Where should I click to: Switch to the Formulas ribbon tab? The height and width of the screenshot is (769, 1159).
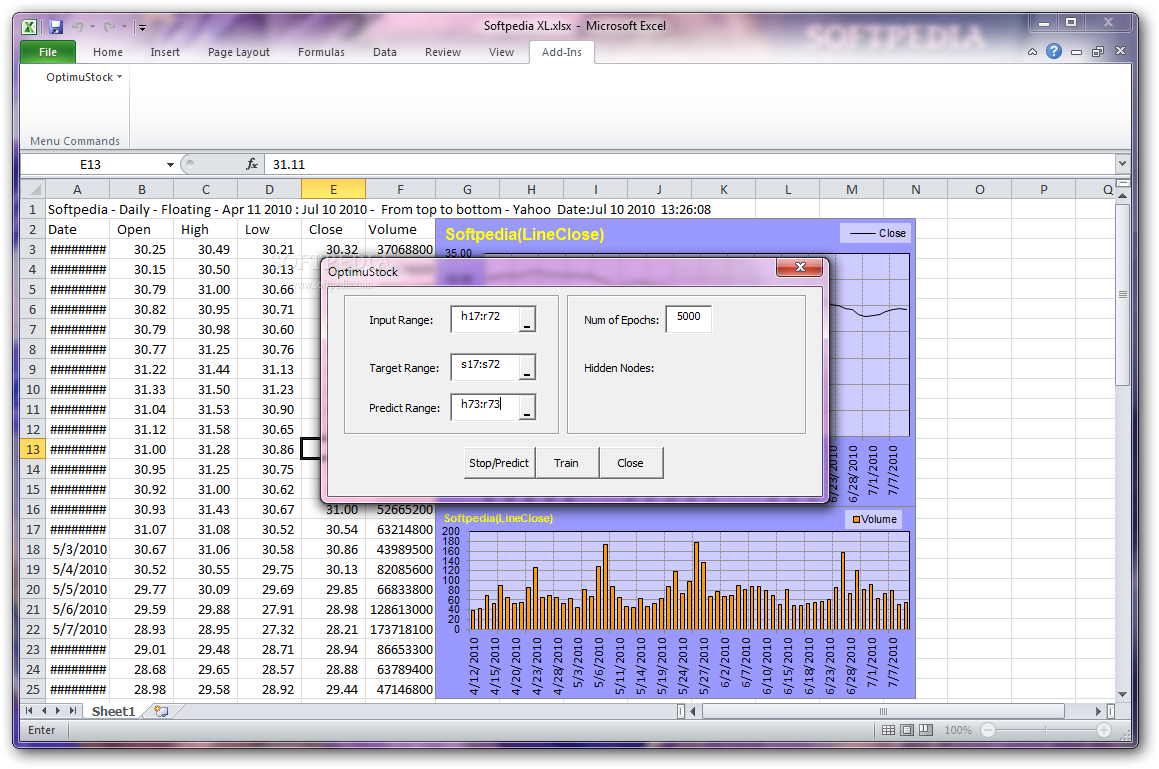click(x=321, y=52)
